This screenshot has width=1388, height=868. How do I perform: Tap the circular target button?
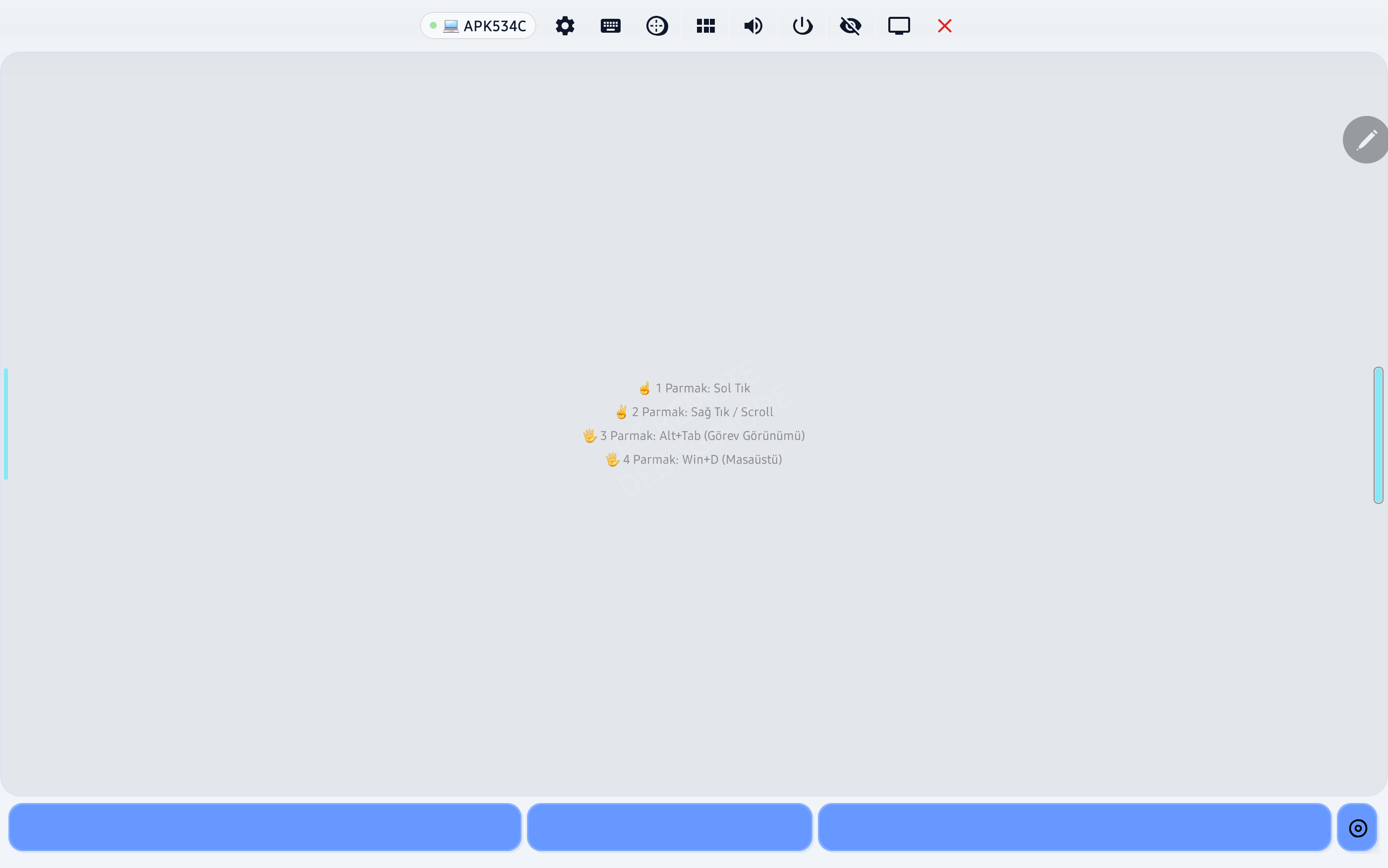(x=1357, y=828)
